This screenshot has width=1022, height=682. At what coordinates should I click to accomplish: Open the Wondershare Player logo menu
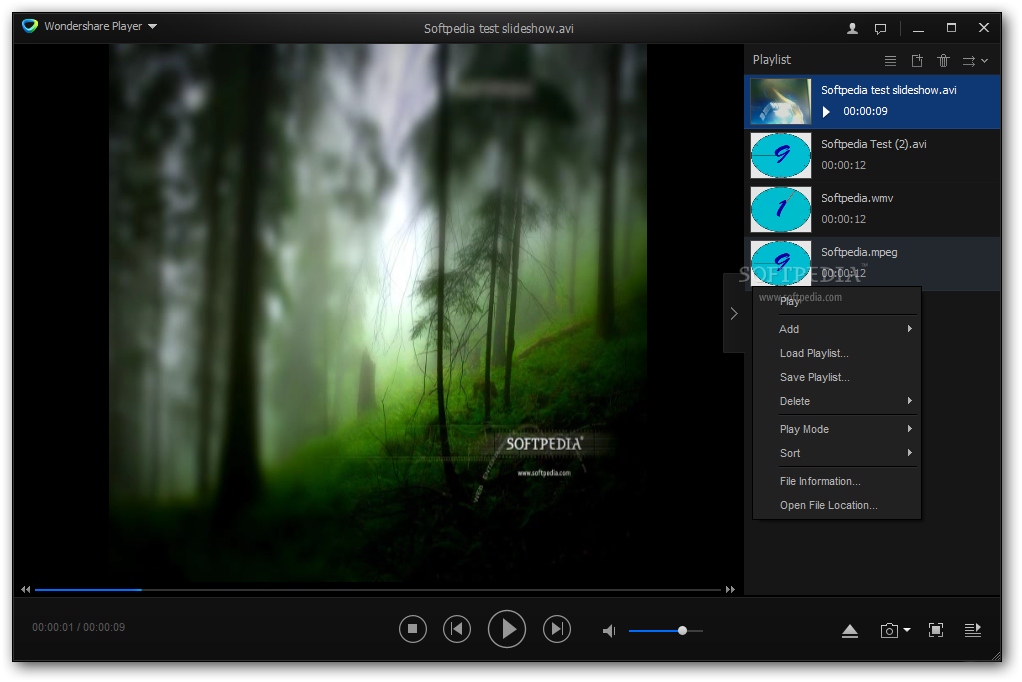click(x=30, y=26)
